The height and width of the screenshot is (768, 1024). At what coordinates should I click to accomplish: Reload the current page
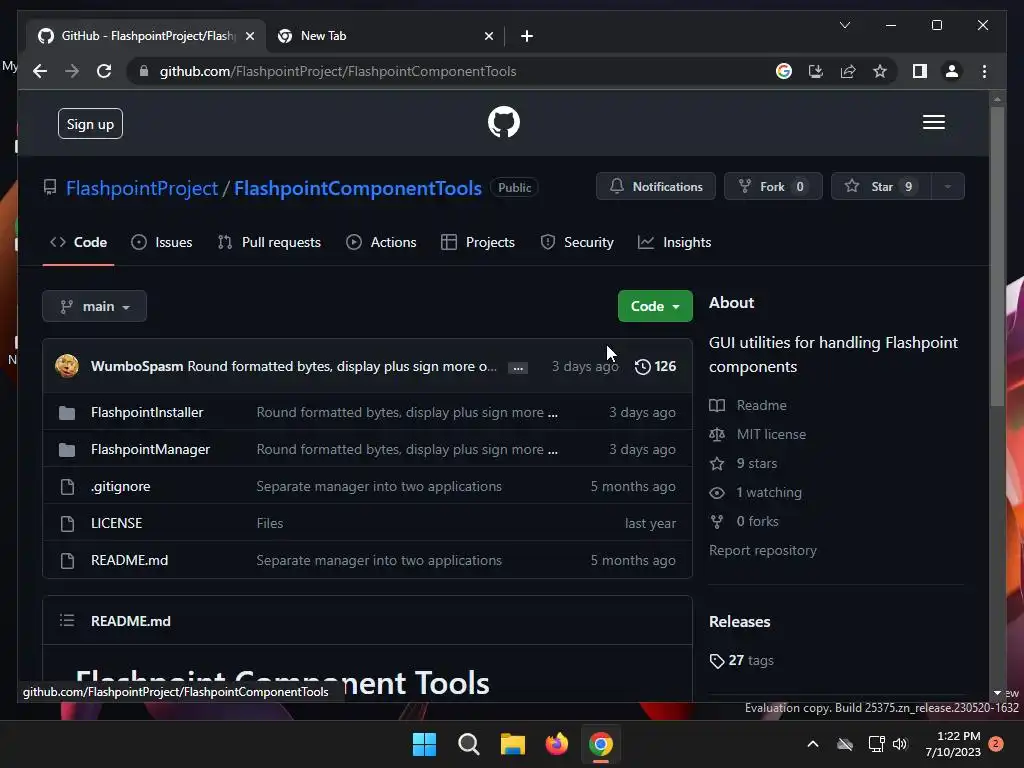pyautogui.click(x=104, y=71)
